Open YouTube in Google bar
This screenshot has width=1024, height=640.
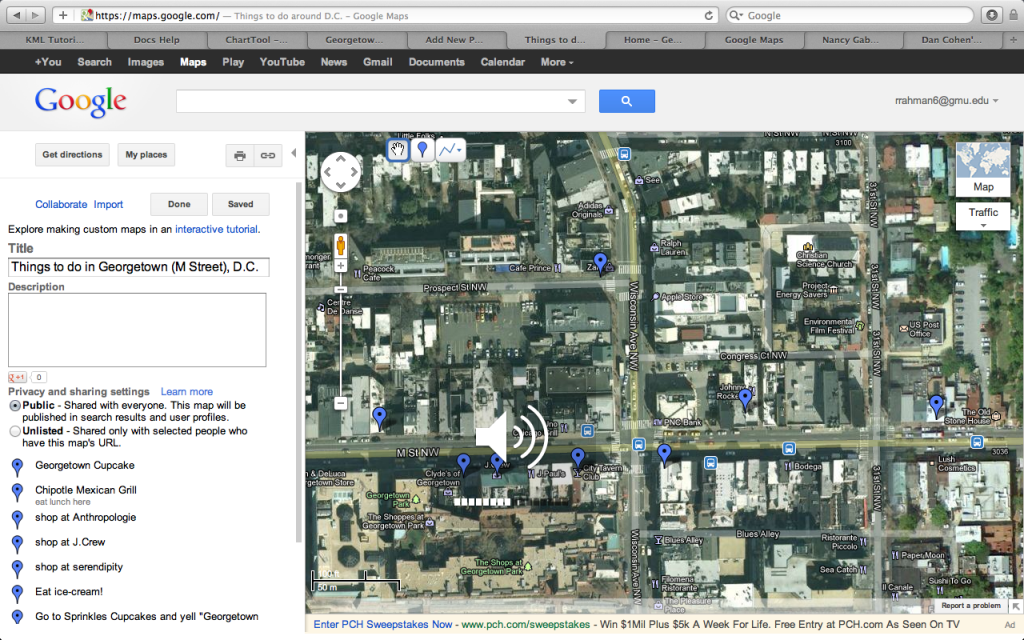coord(282,62)
